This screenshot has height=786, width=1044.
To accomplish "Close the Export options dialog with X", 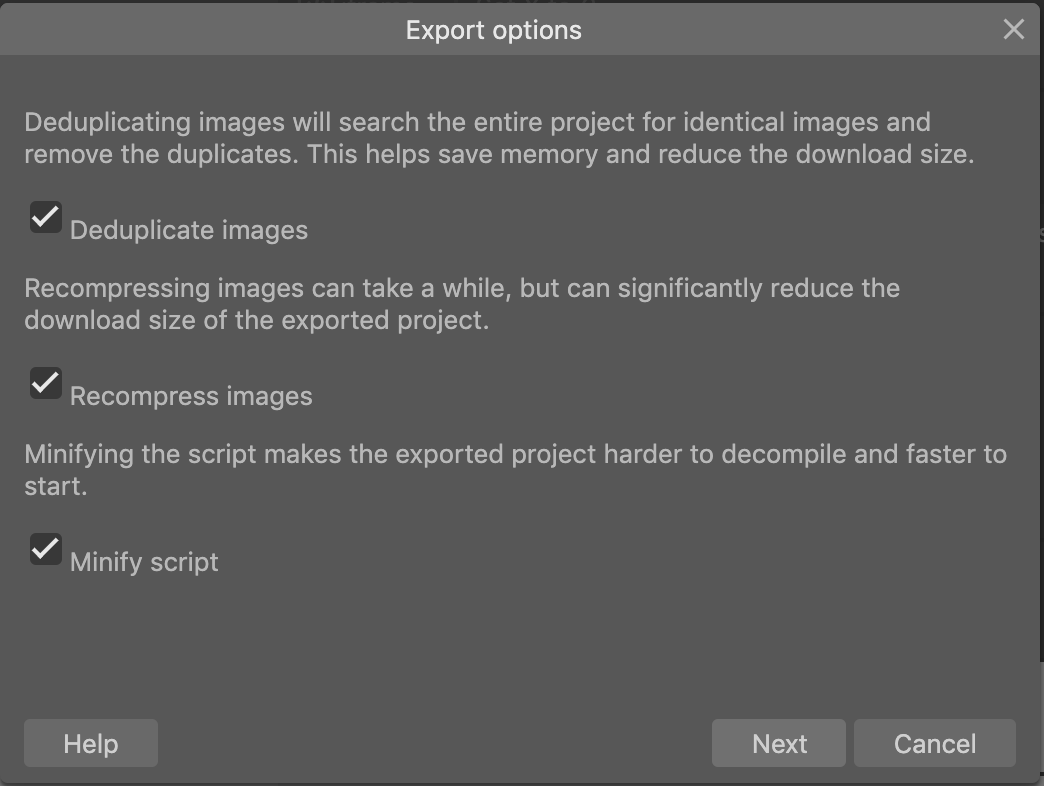I will pos(1013,30).
